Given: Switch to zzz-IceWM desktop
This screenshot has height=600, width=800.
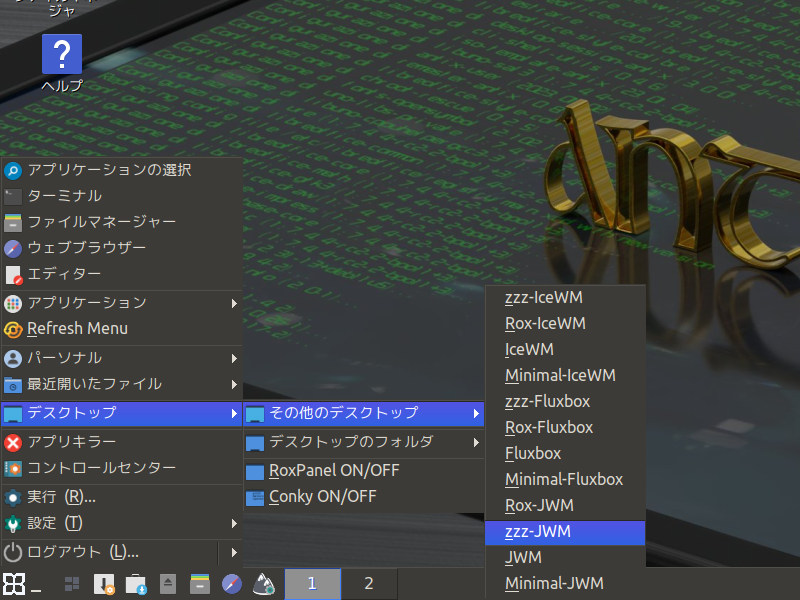Looking at the screenshot, I should click(565, 297).
